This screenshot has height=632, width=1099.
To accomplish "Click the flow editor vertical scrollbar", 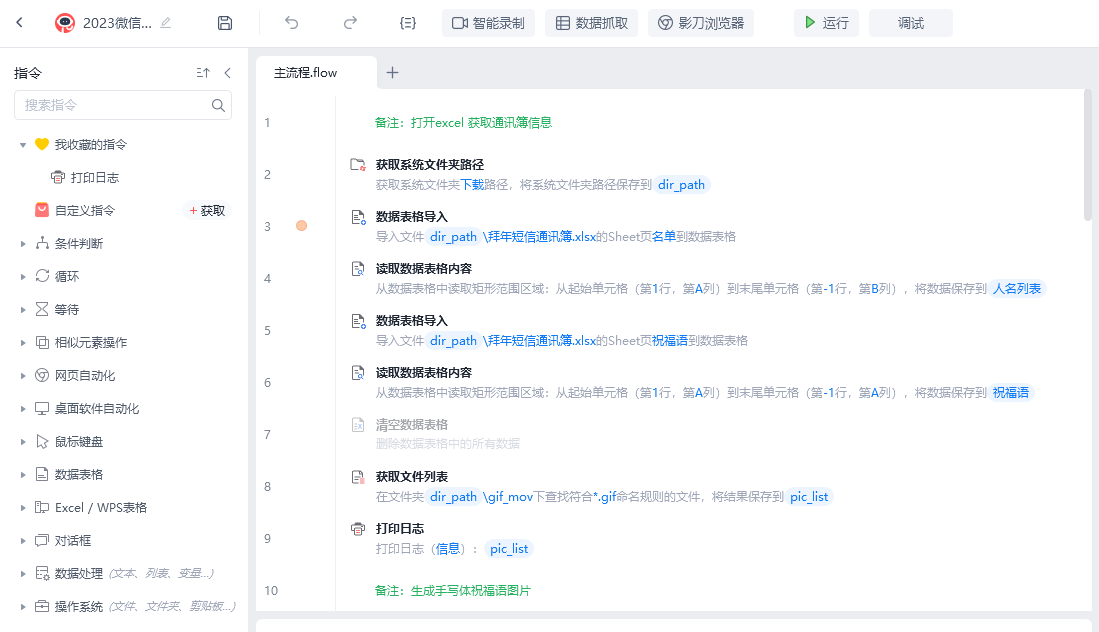I will [x=1088, y=155].
